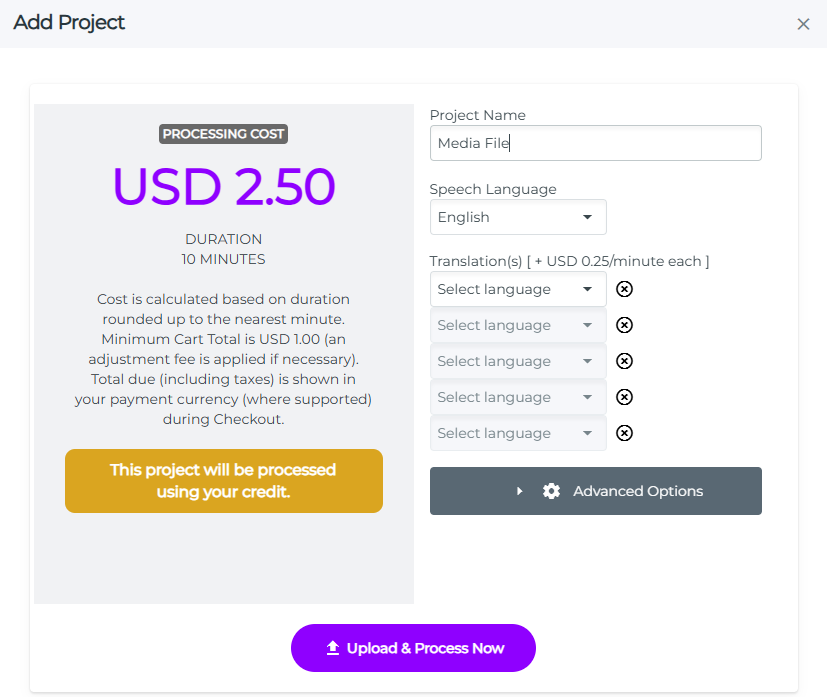Remove the second translation language row

click(624, 325)
